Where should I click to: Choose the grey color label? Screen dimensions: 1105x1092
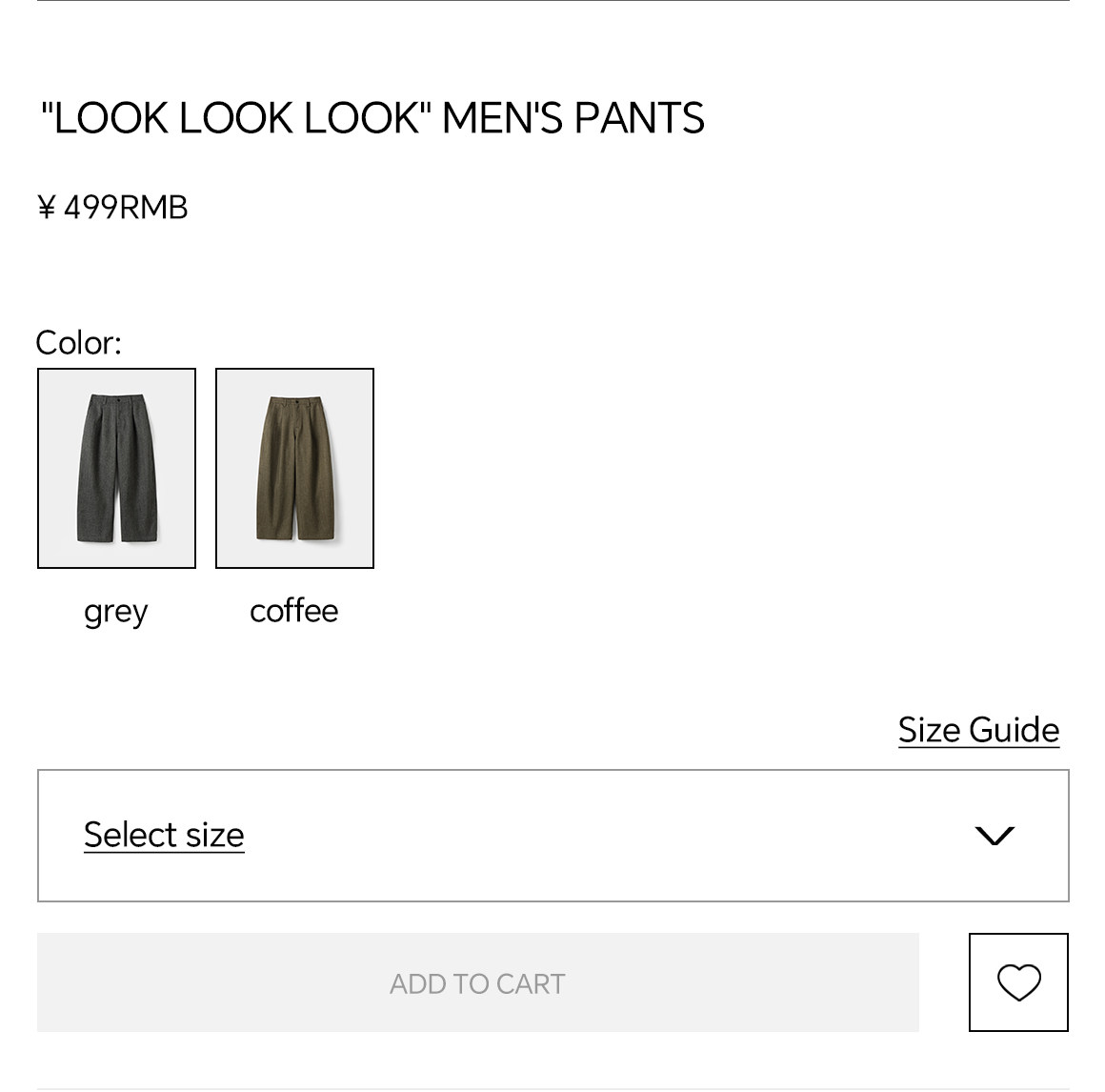pos(116,611)
